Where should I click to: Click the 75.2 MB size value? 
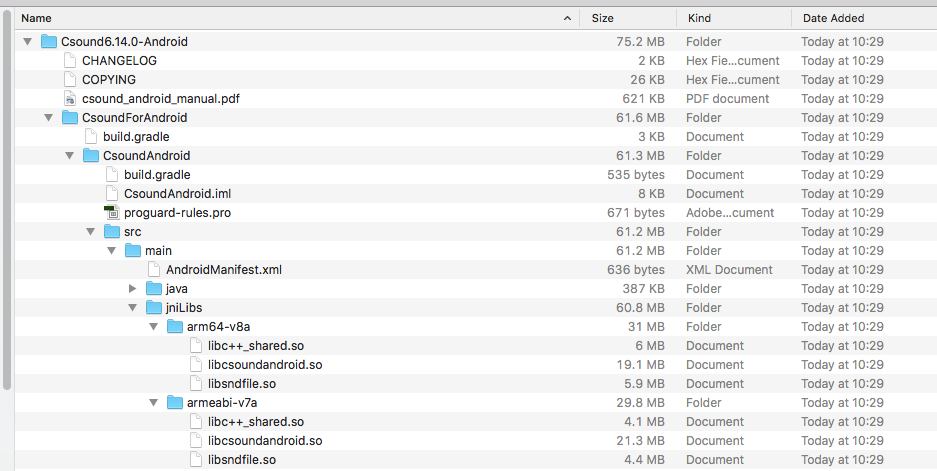(x=640, y=42)
